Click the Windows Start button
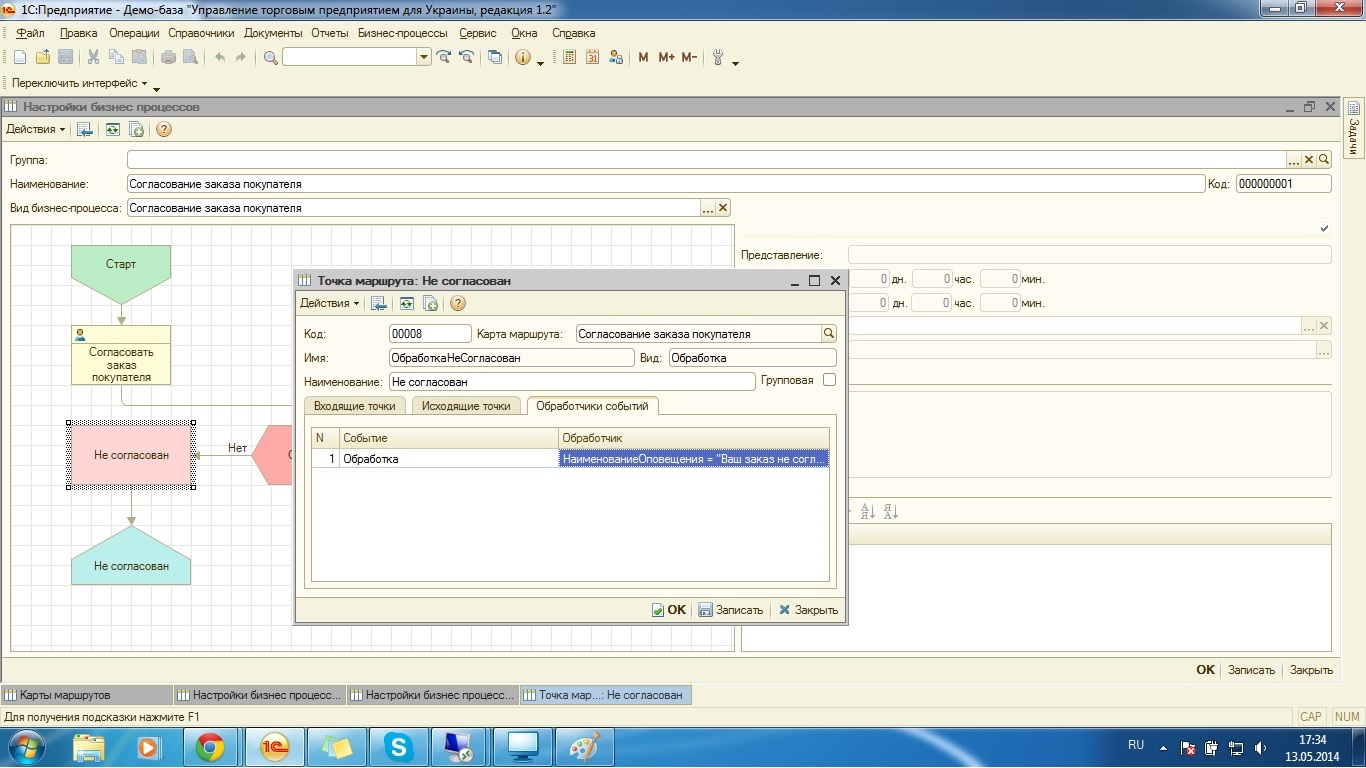 tap(26, 746)
